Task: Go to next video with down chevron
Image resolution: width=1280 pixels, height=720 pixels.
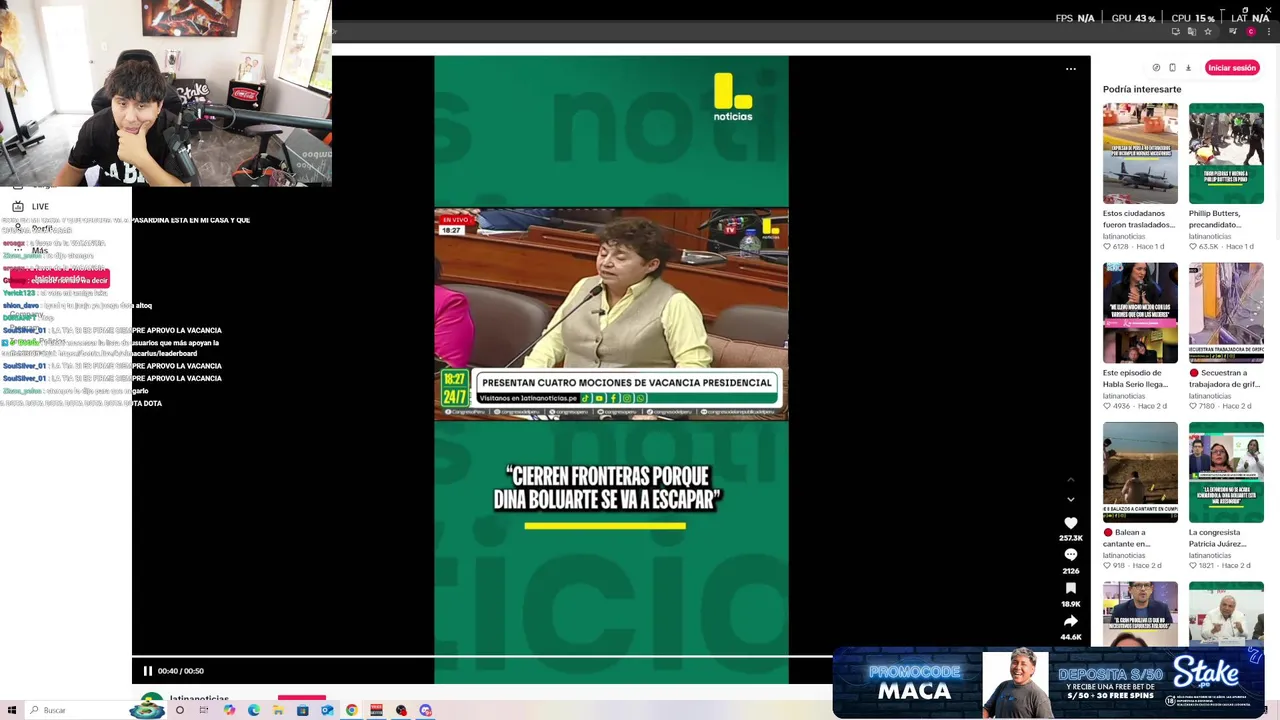Action: (x=1071, y=499)
